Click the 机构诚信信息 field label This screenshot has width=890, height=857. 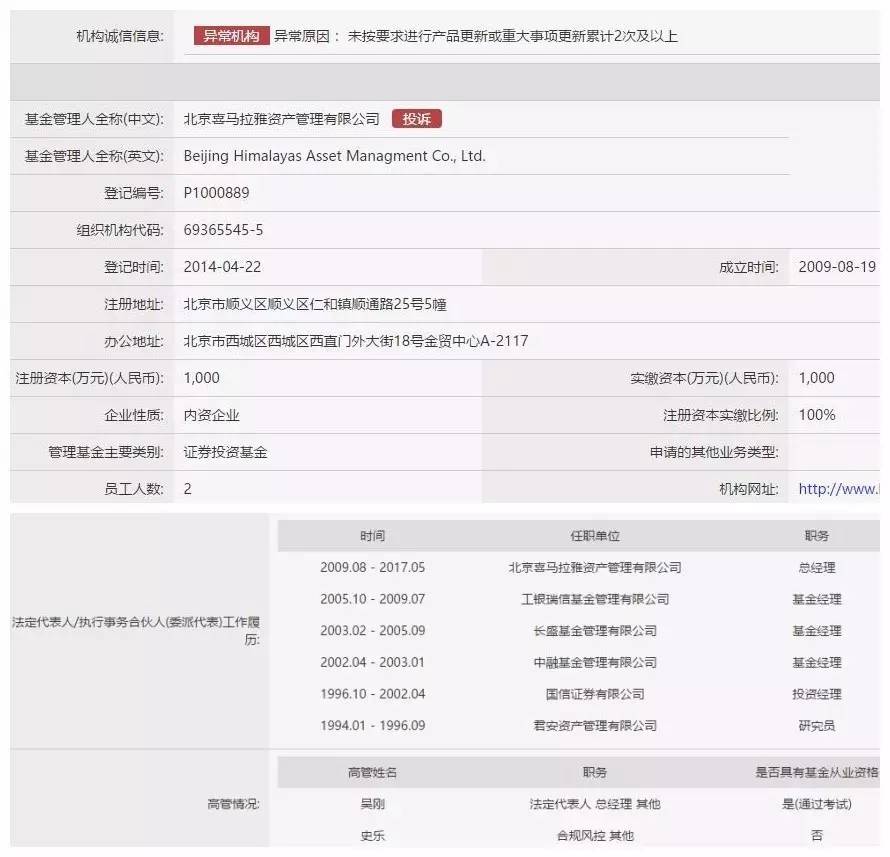(120, 36)
